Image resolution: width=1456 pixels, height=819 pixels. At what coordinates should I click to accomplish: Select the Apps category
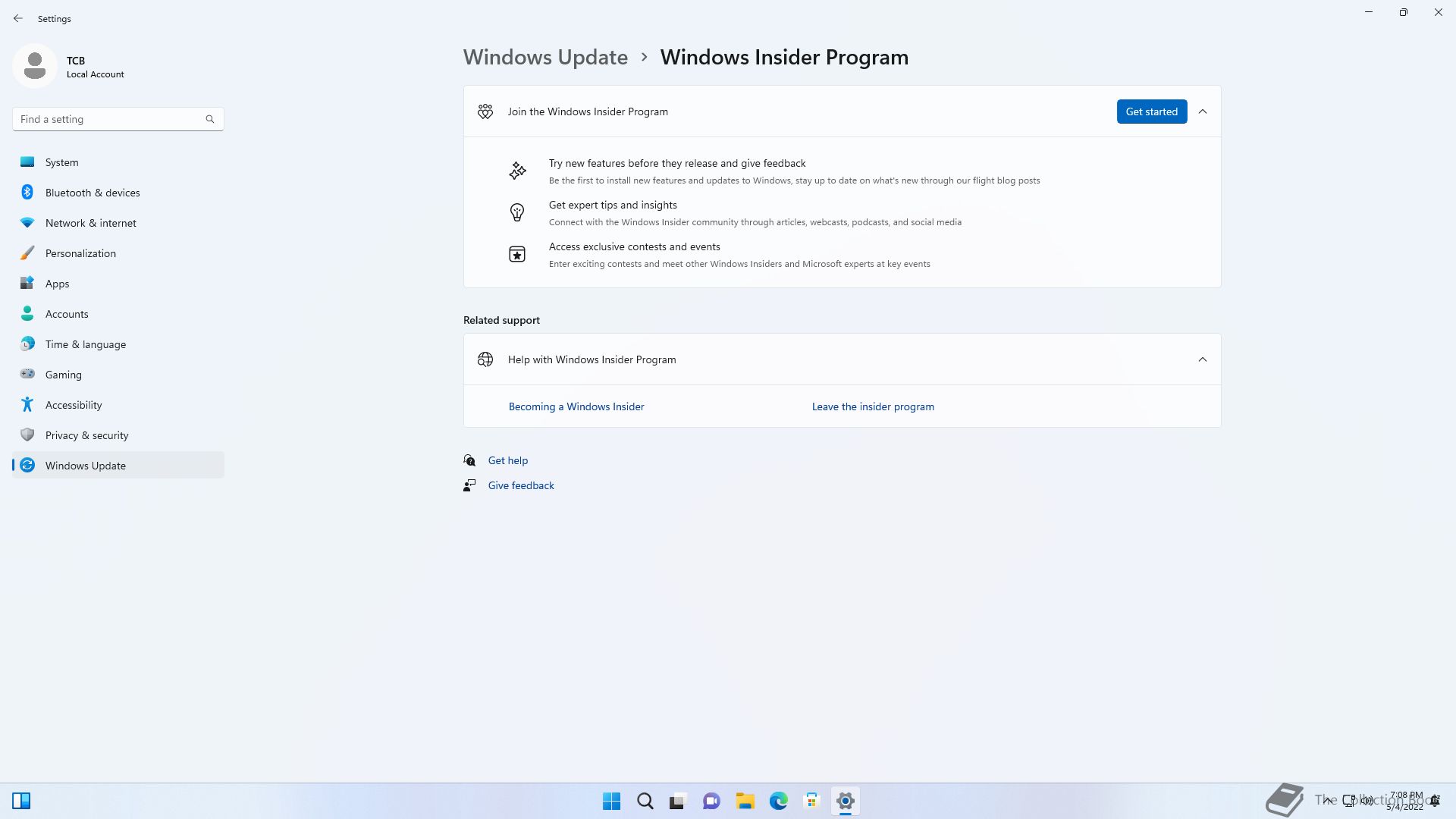tap(118, 284)
